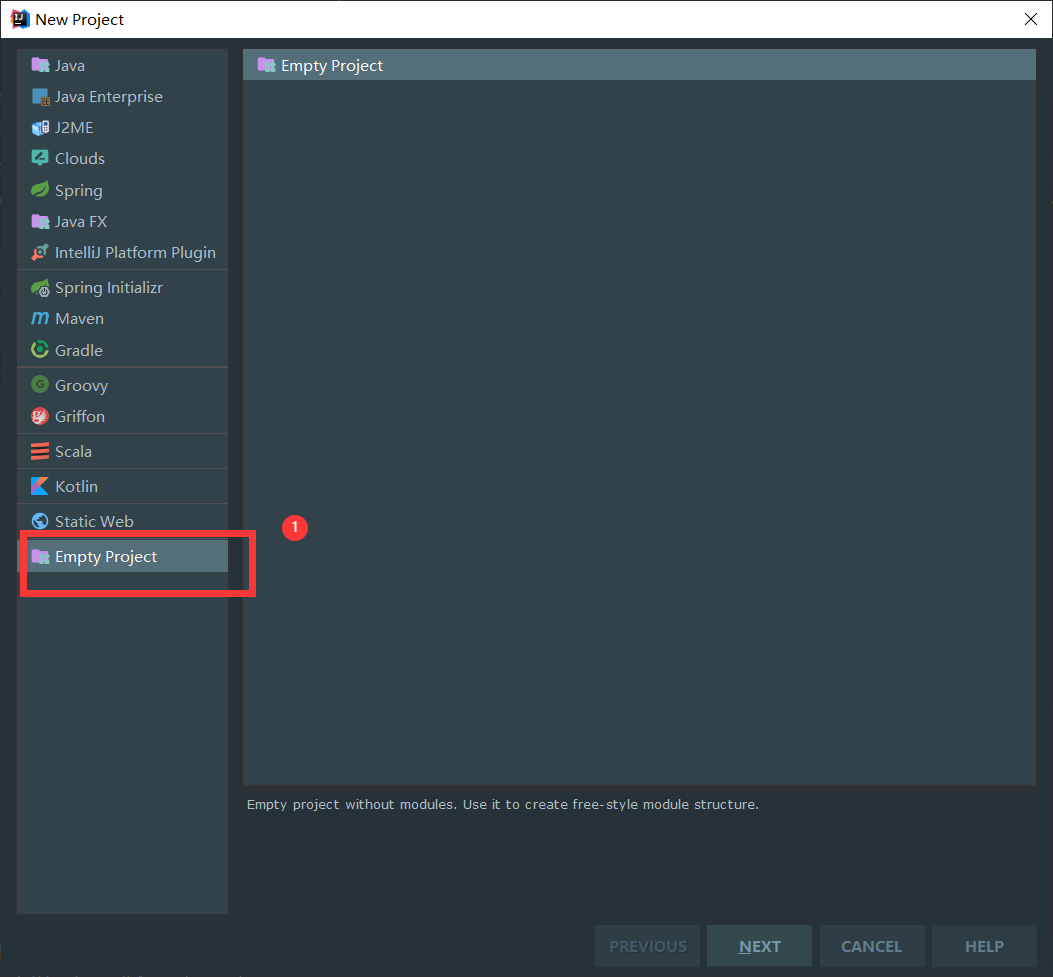
Task: Pick the Clouds project type
Action: pyautogui.click(x=80, y=158)
